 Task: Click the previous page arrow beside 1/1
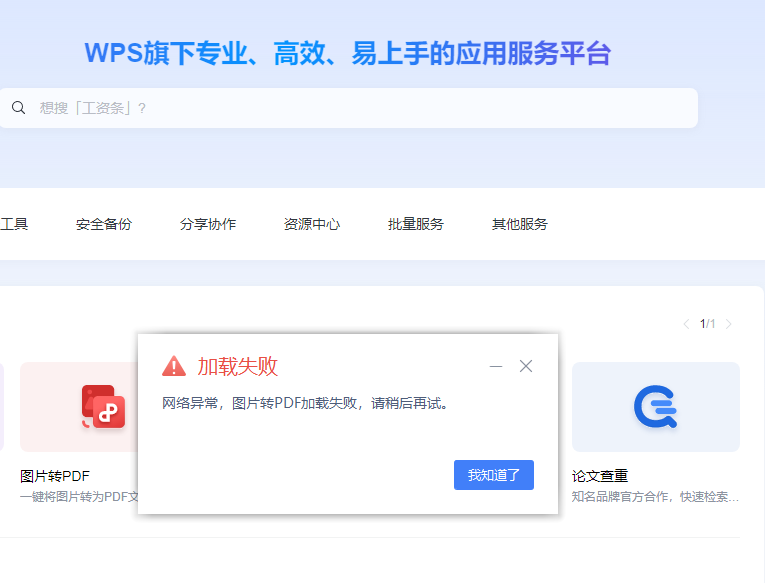click(x=686, y=324)
